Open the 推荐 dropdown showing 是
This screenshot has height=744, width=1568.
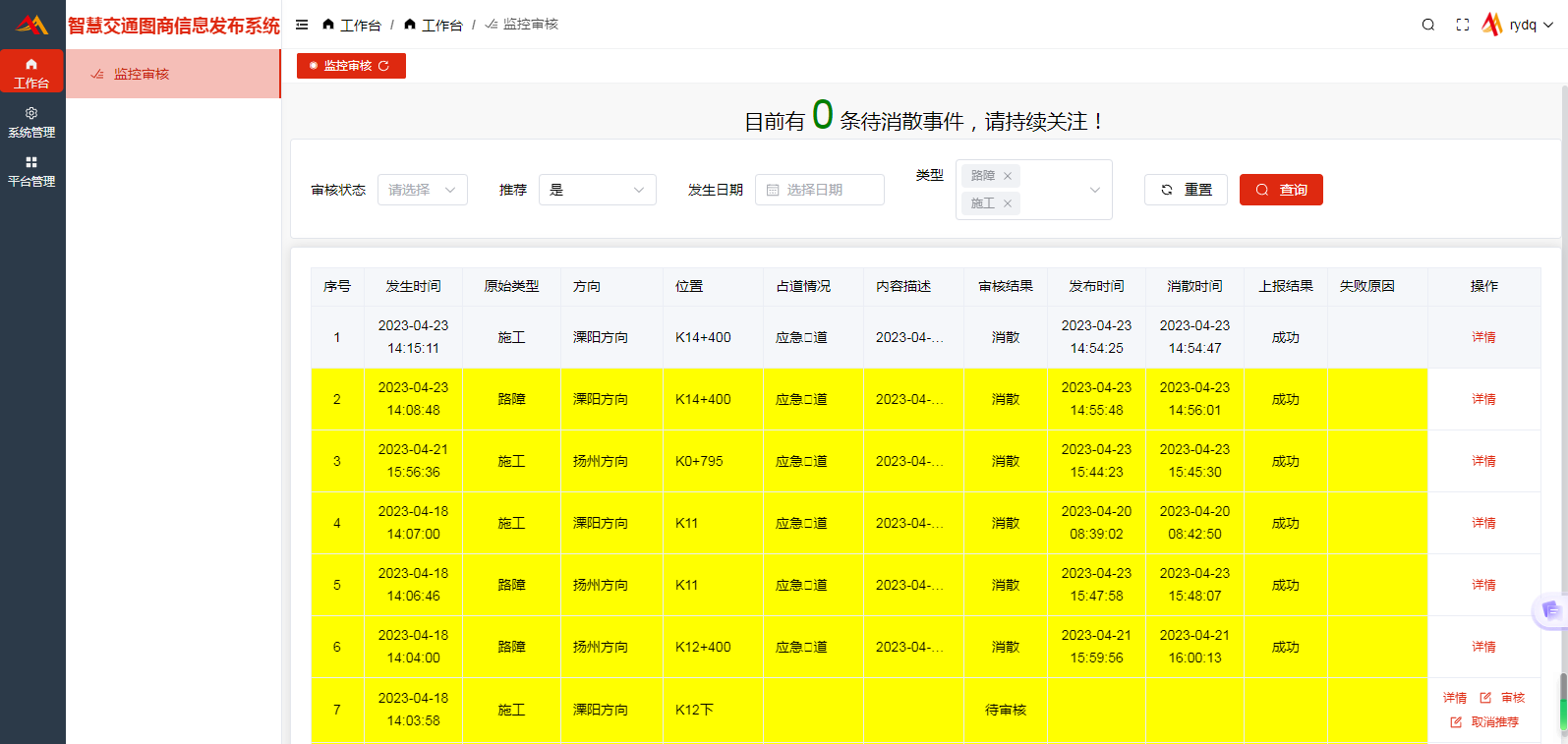[x=597, y=190]
